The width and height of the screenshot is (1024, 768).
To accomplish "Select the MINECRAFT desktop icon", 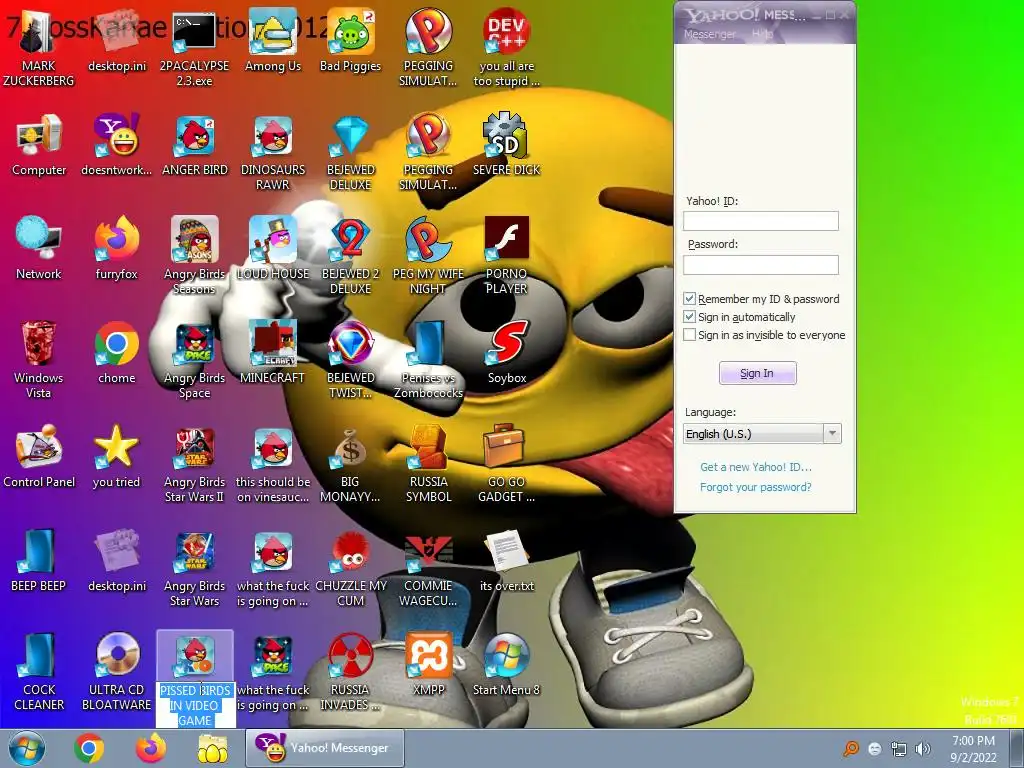I will pos(273,352).
